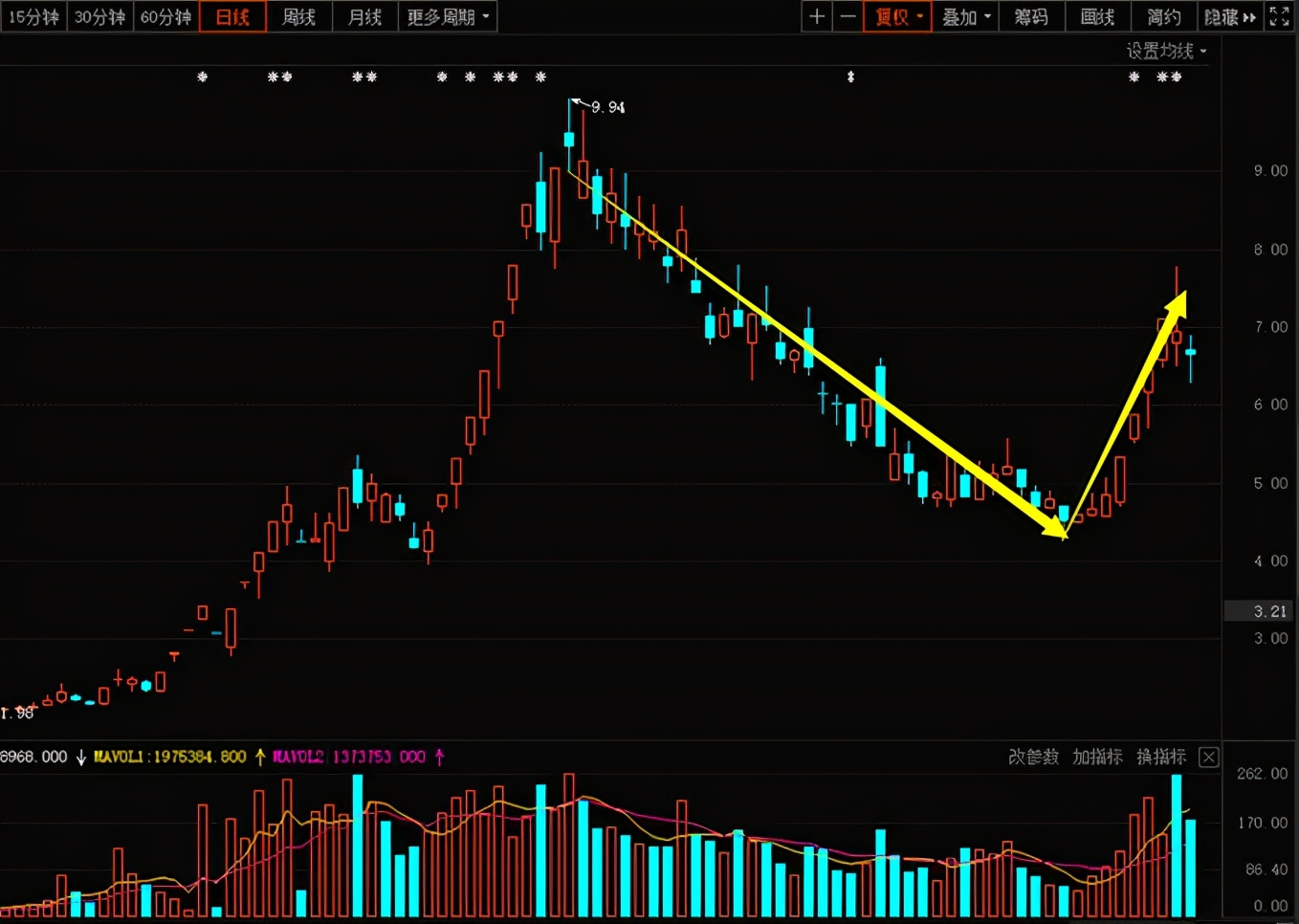Viewport: 1299px width, 924px height.
Task: Click the 9.00 price axis label
Action: coord(1271,170)
